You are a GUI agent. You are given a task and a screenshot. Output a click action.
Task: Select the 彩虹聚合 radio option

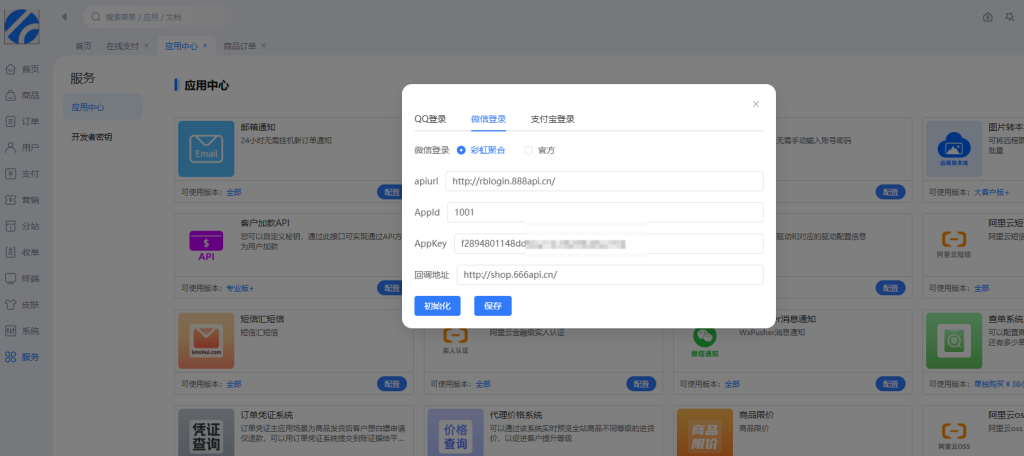tap(461, 150)
